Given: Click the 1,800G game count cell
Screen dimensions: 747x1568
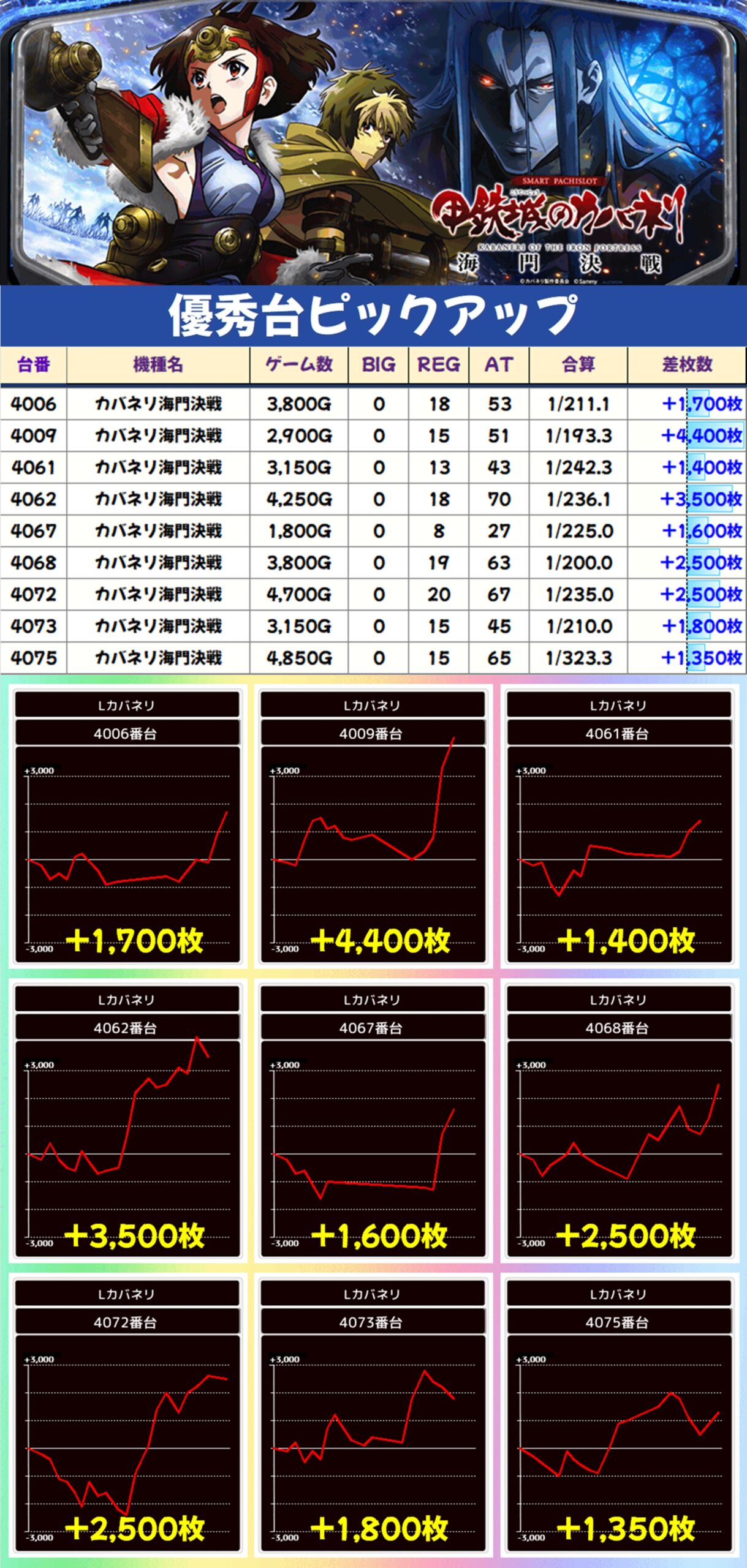Looking at the screenshot, I should coord(299,531).
